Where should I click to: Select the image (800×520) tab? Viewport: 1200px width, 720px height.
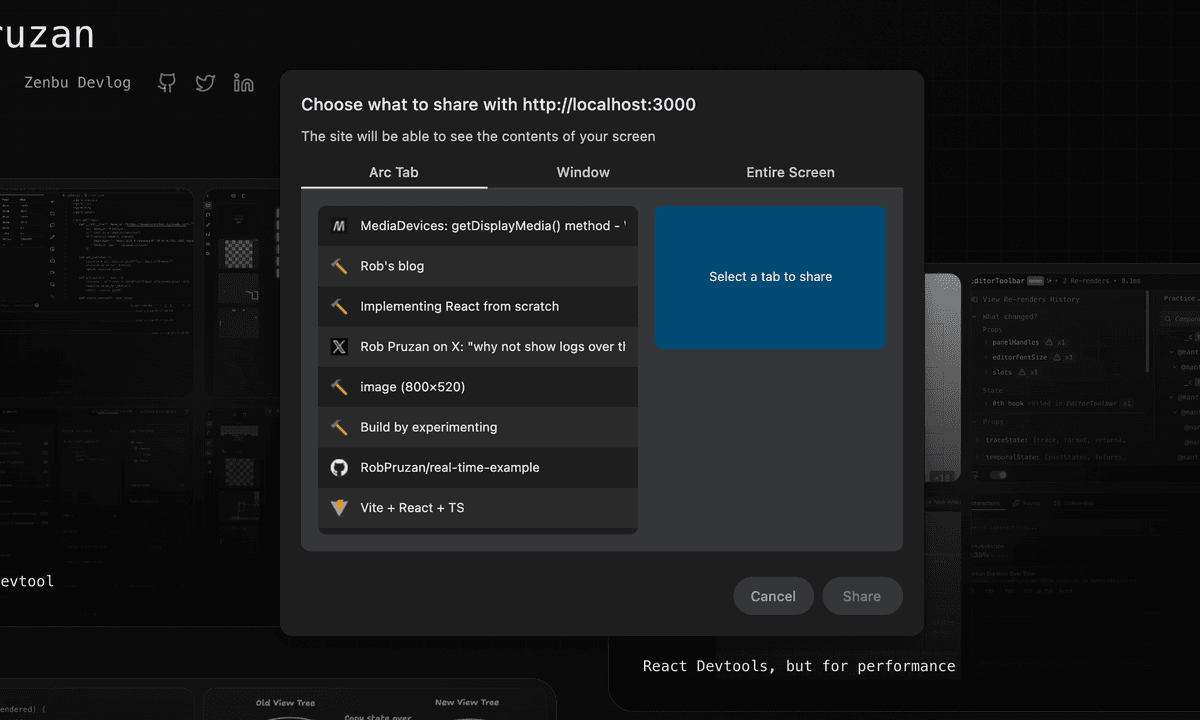(x=478, y=387)
